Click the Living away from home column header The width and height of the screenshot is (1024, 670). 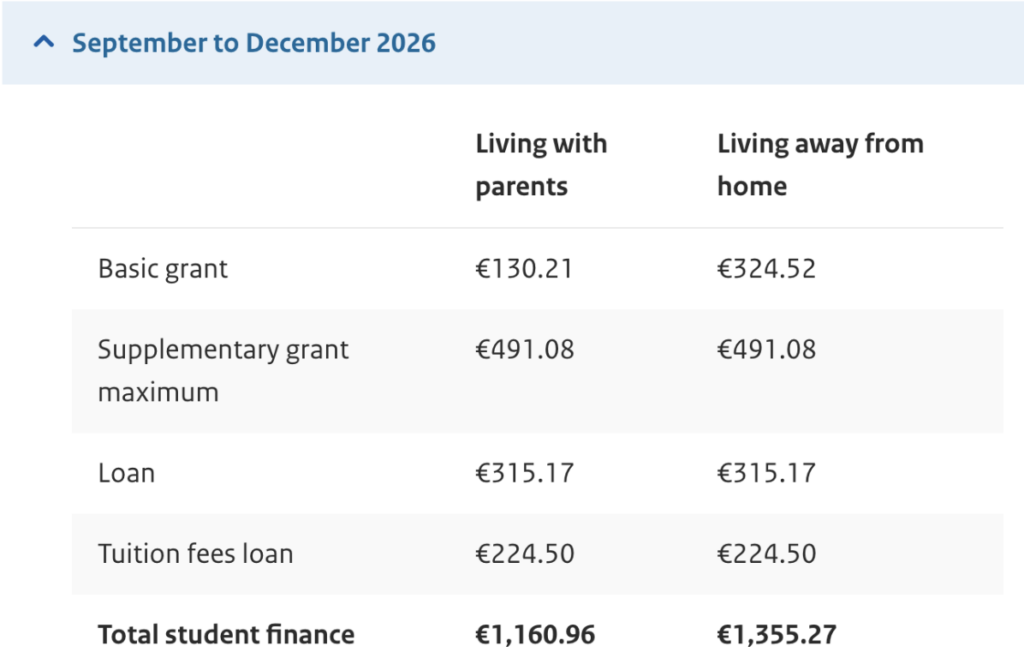click(x=820, y=165)
